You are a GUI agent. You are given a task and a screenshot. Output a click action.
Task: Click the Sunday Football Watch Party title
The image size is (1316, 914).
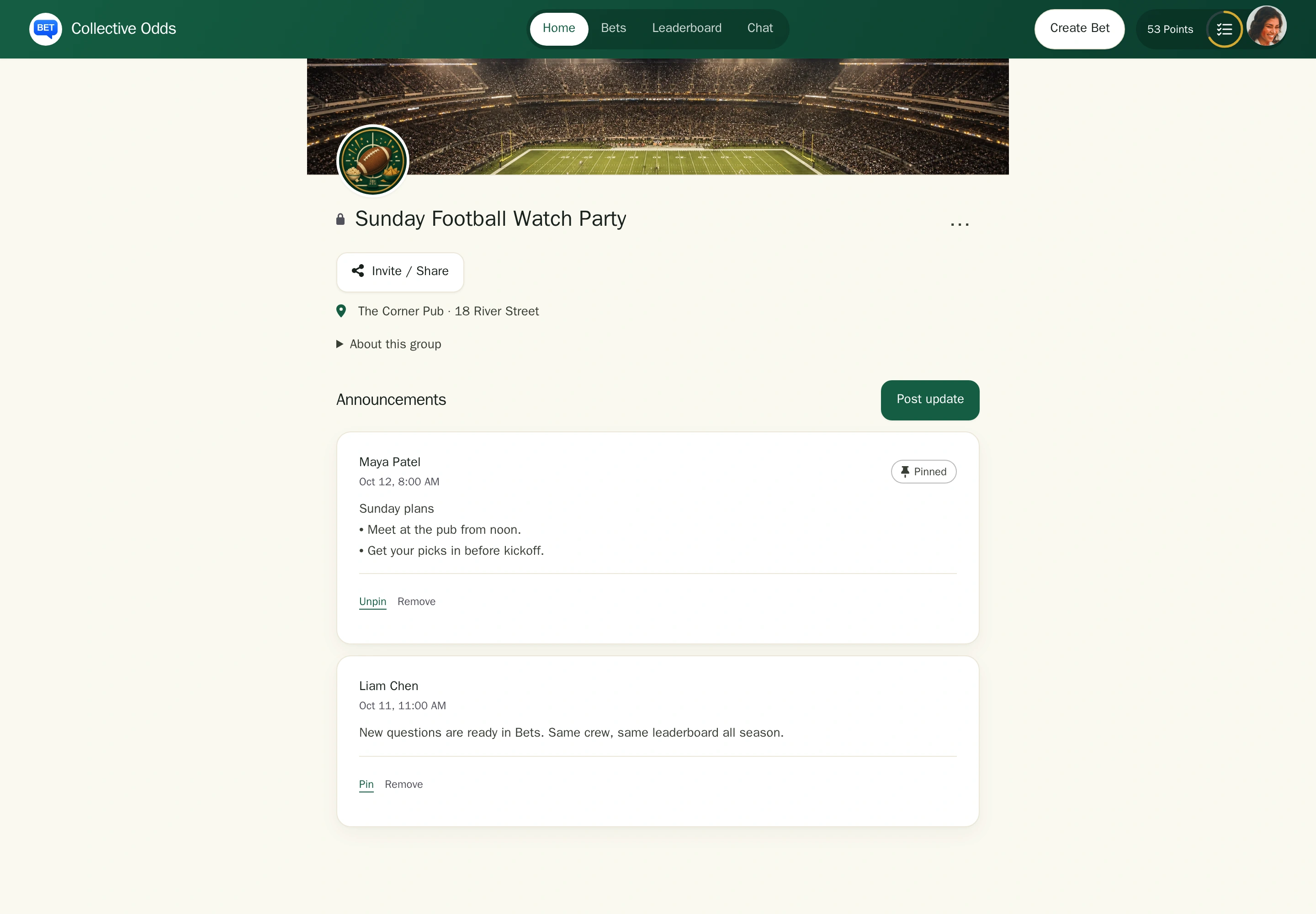click(491, 219)
